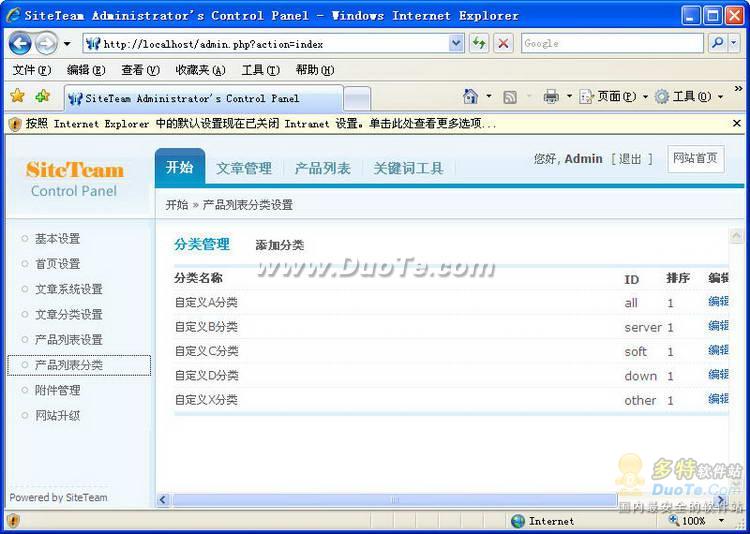The width and height of the screenshot is (750, 534).
Task: Click into the Google search box
Action: coord(612,44)
